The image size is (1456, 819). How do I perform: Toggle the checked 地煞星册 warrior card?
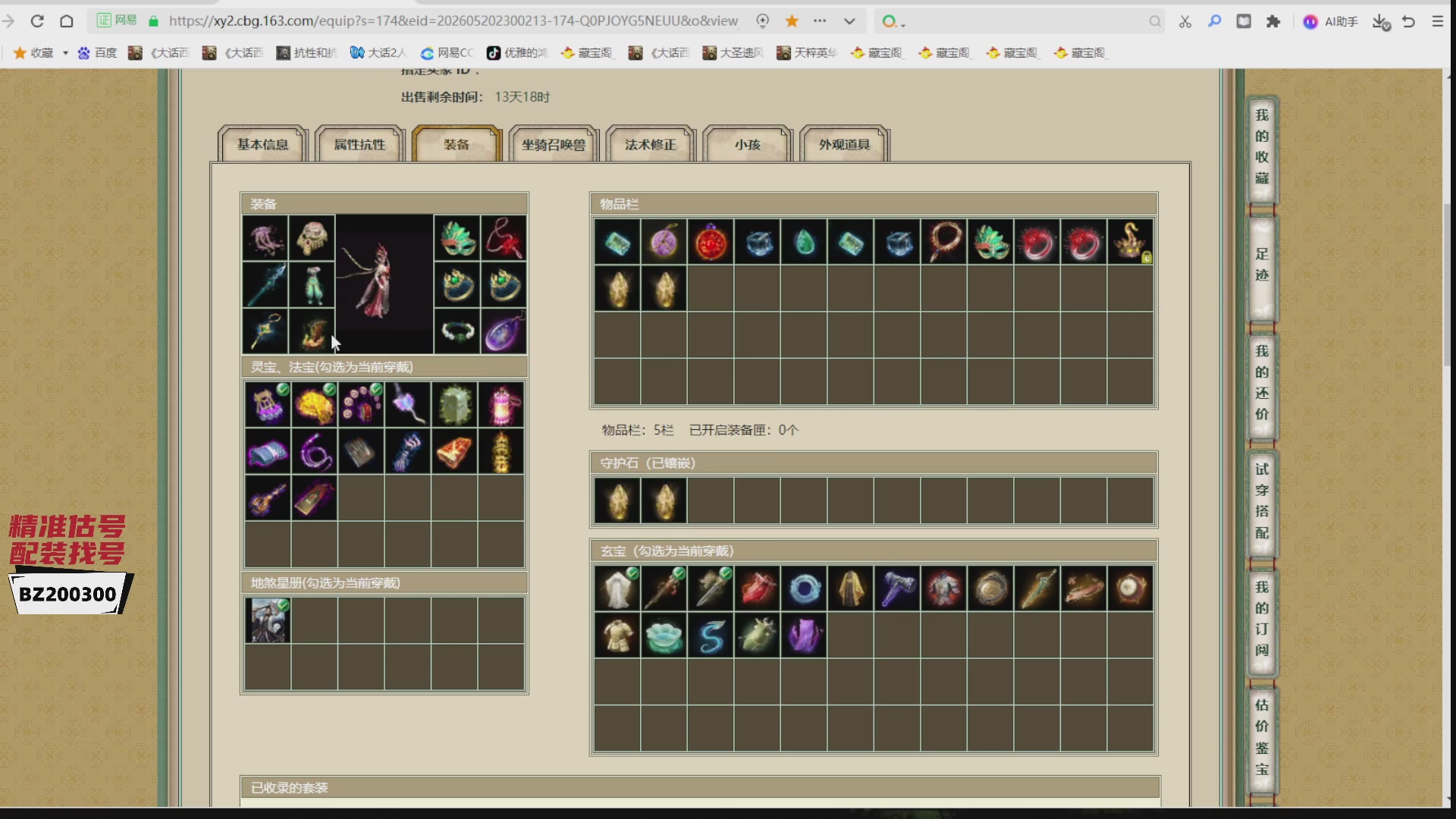[268, 620]
